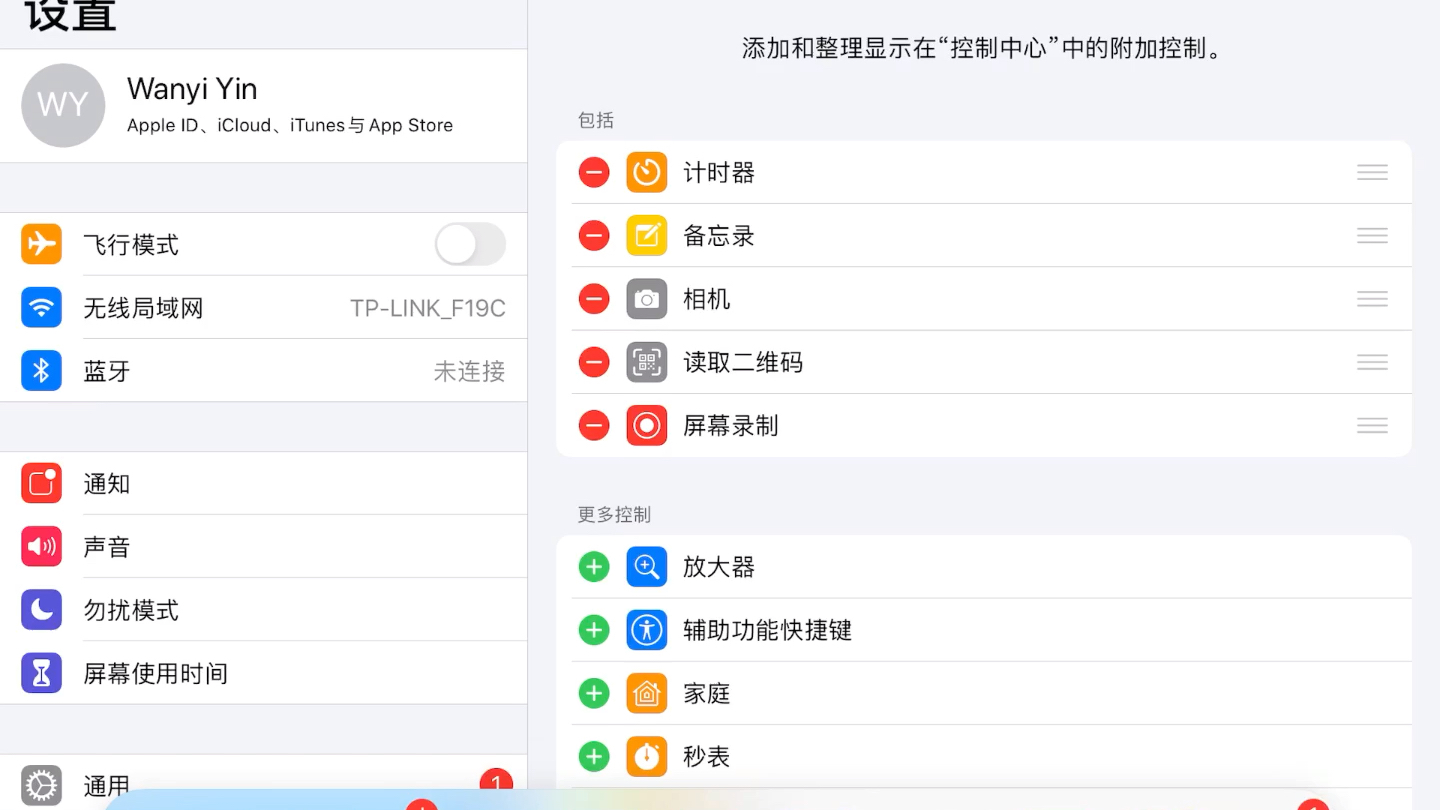The image size is (1440, 810).
Task: Click the orange 计时器 timer icon
Action: (x=647, y=173)
